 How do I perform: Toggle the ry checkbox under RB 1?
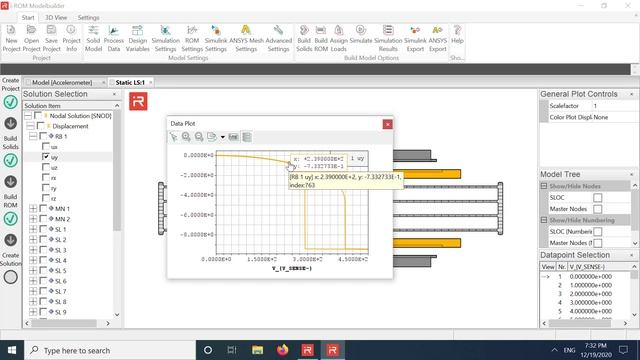pyautogui.click(x=46, y=188)
